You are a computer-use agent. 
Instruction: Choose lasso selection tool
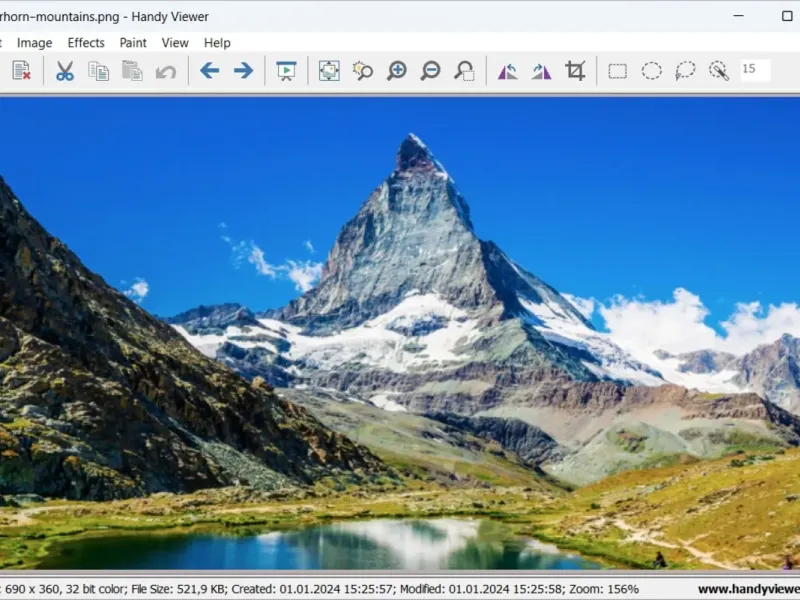click(x=685, y=71)
